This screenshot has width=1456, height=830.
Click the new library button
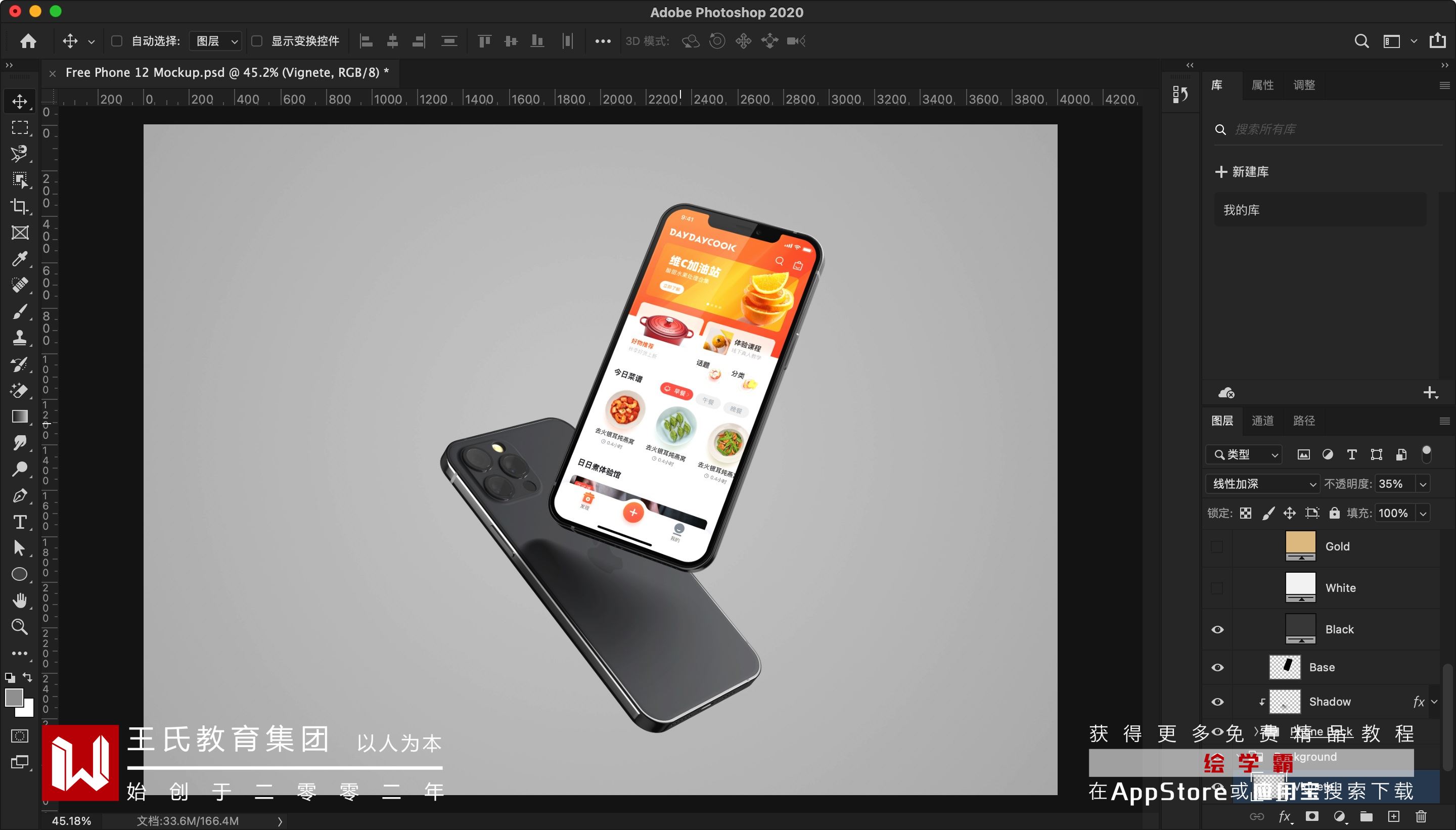point(1242,171)
